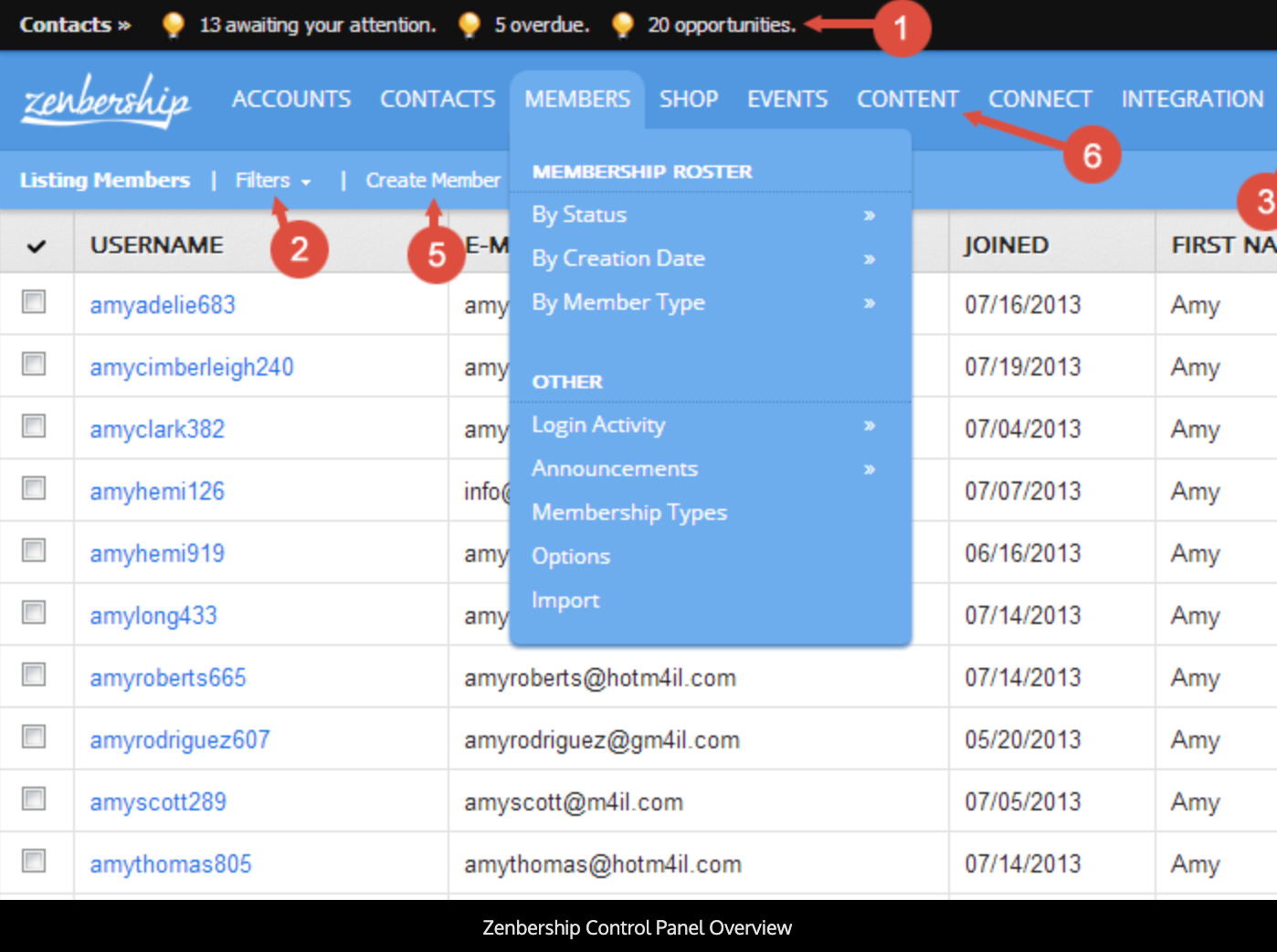Check the amyhemi126 row checkbox
The height and width of the screenshot is (952, 1277).
coord(34,488)
